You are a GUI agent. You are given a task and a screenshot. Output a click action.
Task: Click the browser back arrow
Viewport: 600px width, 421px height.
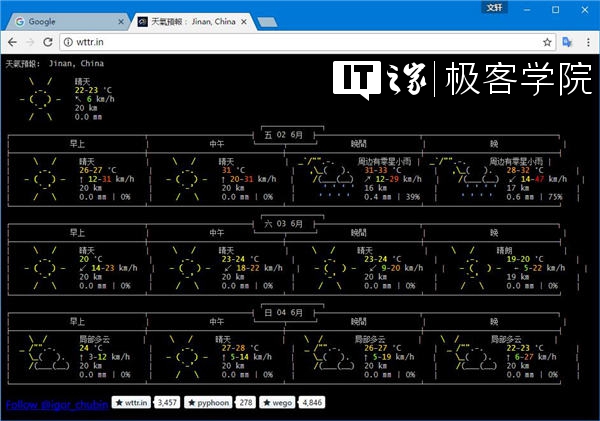click(x=12, y=42)
